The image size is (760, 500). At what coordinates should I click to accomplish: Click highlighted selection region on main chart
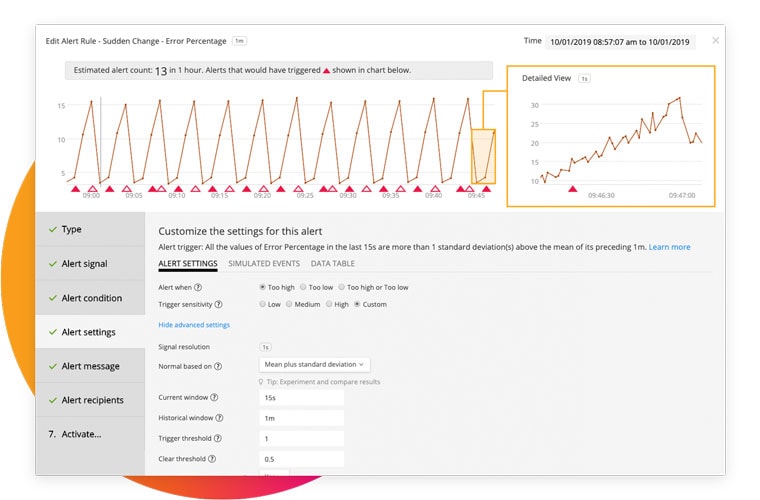coord(483,156)
